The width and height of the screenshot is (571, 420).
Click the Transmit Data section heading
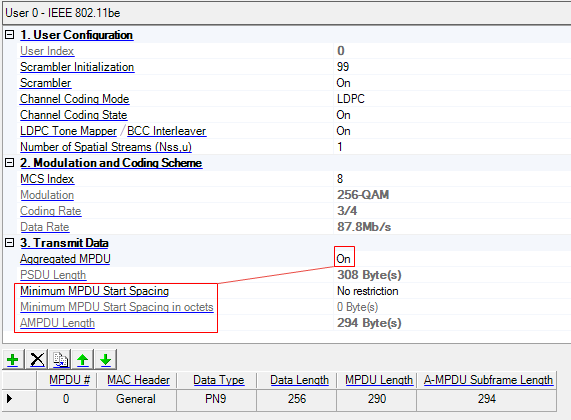coord(64,243)
